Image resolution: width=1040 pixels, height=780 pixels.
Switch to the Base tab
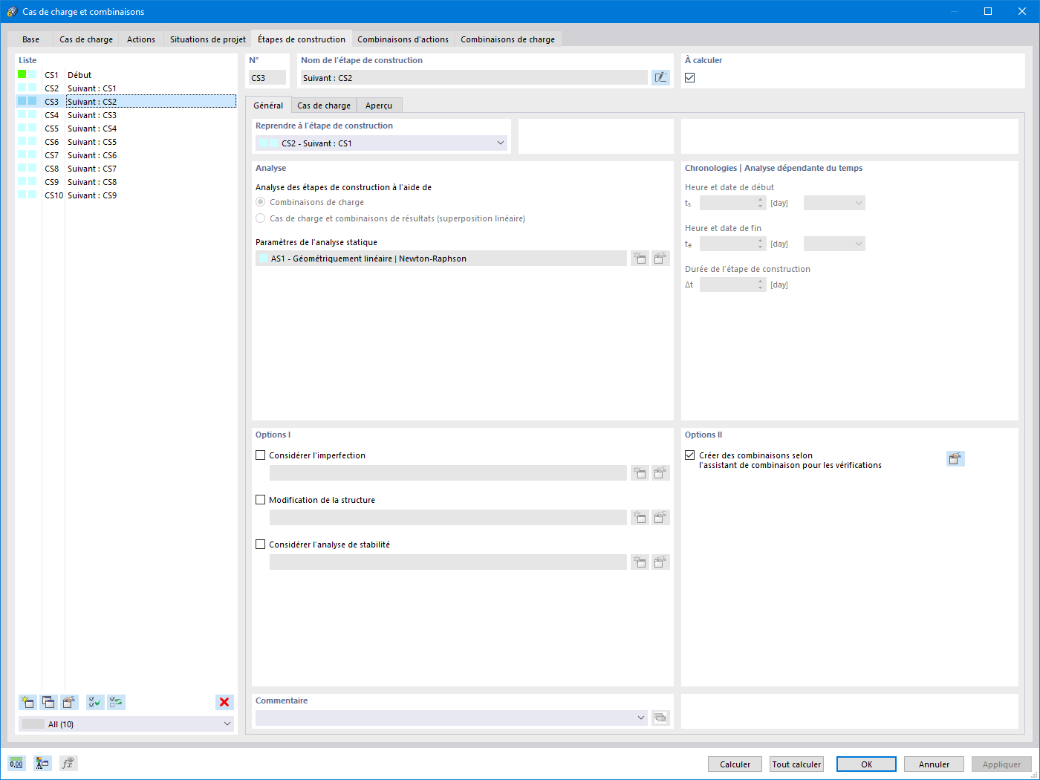coord(31,40)
